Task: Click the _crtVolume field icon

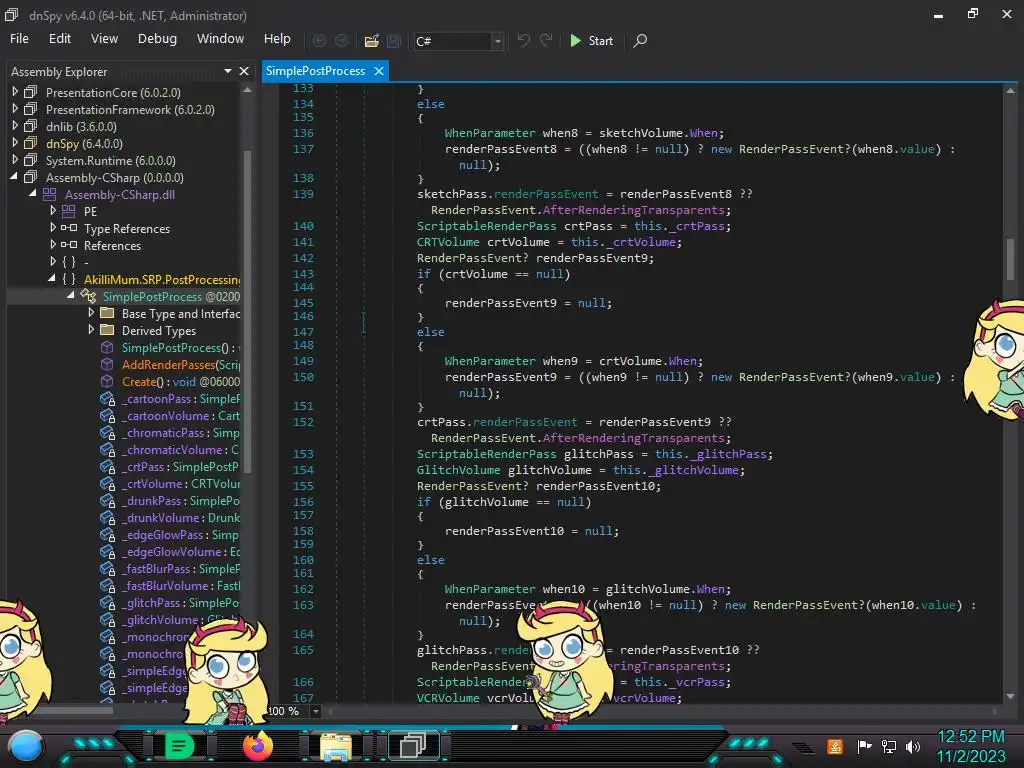Action: (107, 483)
